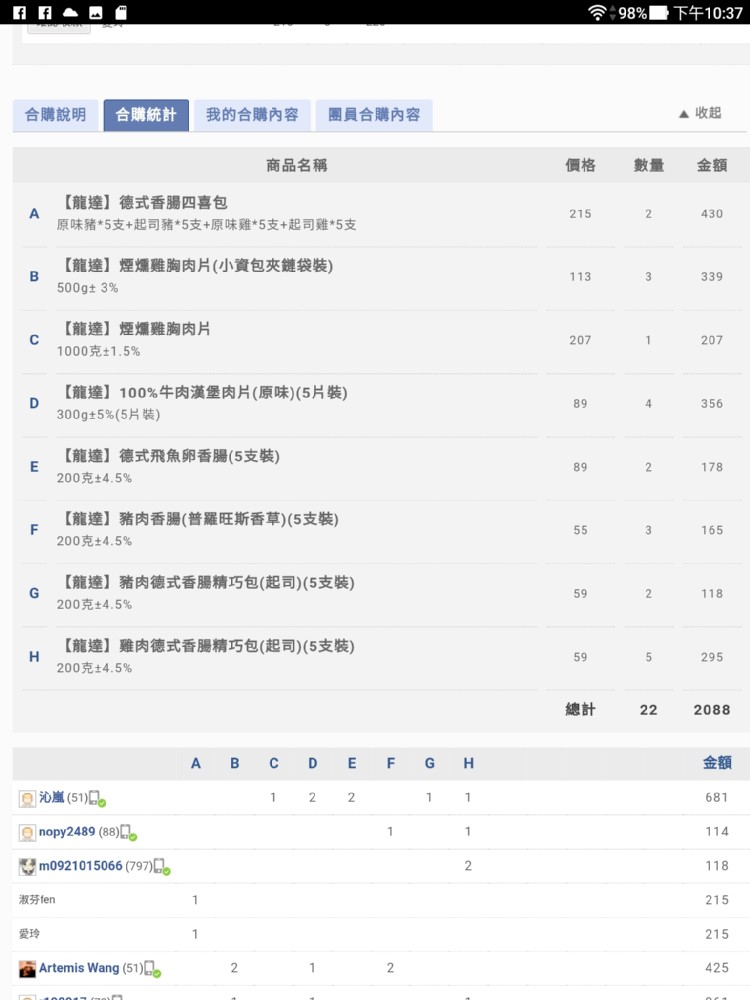The height and width of the screenshot is (1000, 750).
Task: Open the 合購說明 tab
Action: (55, 115)
